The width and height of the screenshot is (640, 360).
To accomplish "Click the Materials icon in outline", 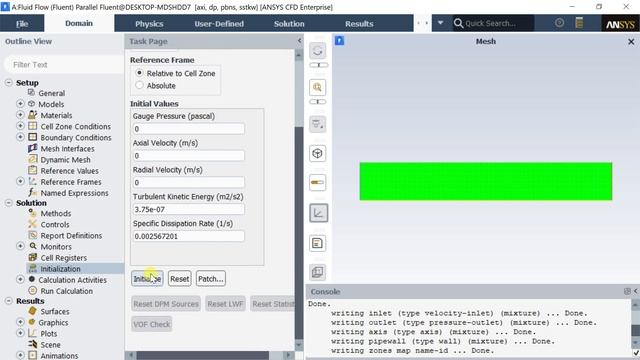I will point(33,115).
